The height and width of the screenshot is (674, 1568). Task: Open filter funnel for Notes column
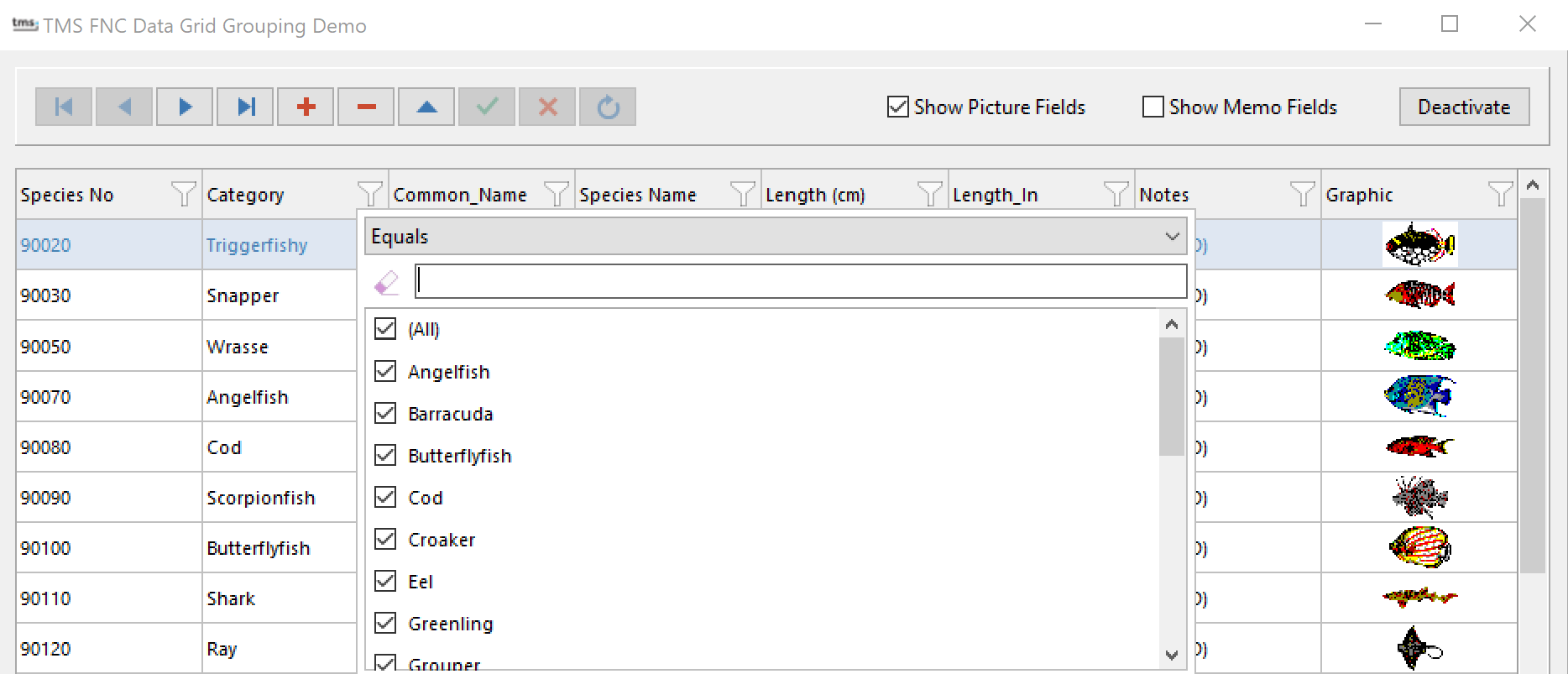click(1302, 194)
